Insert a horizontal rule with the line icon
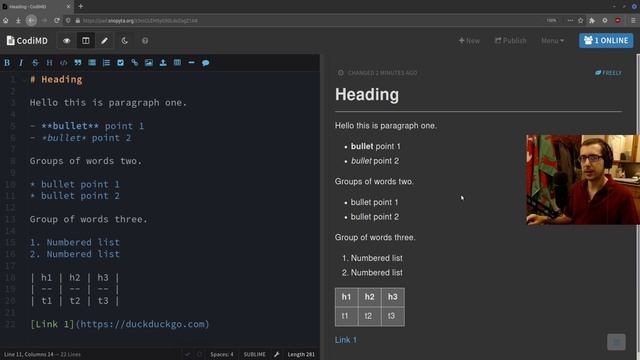The height and width of the screenshot is (360, 640). coord(191,62)
